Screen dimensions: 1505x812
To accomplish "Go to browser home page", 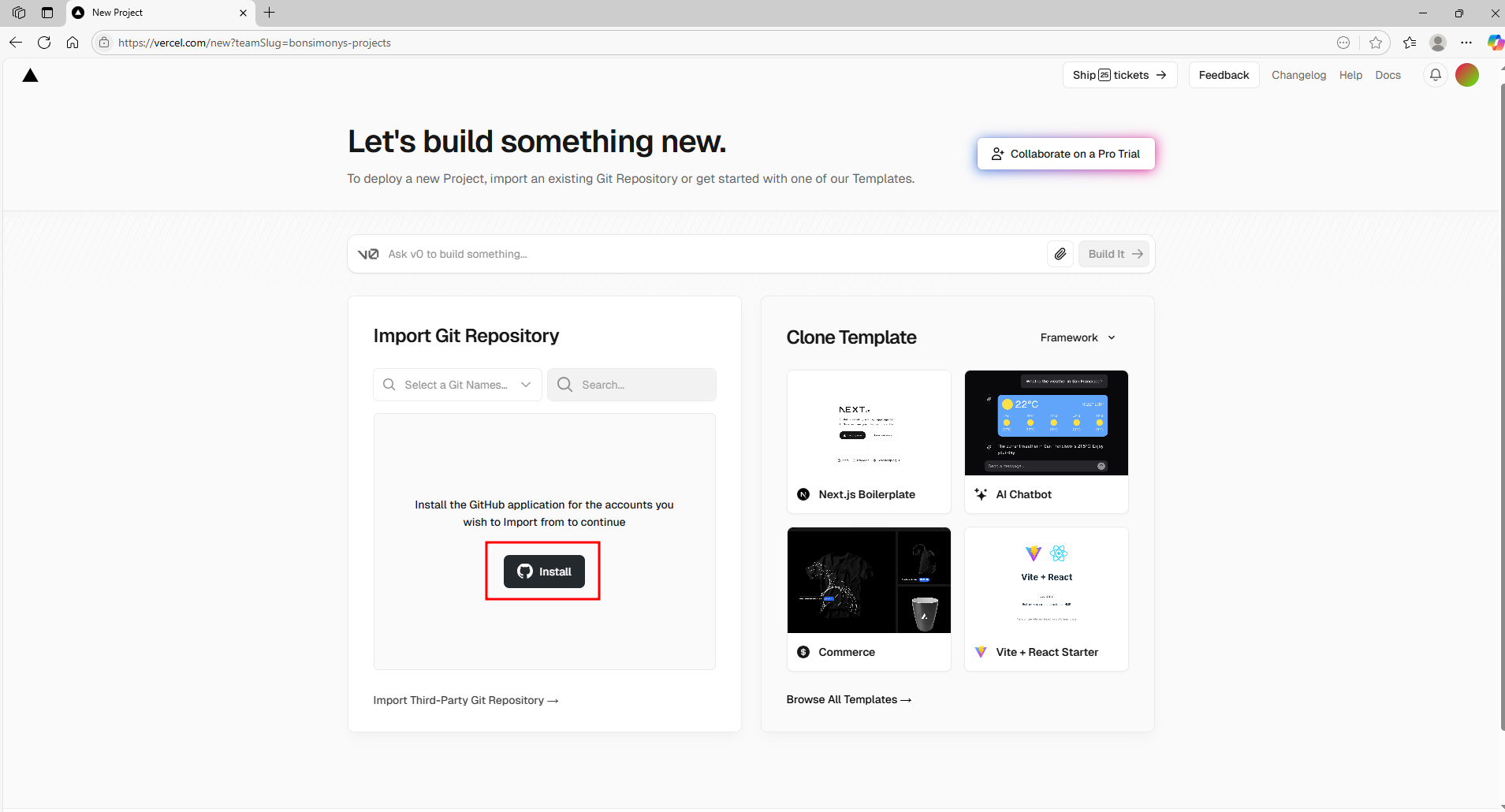I will coord(73,43).
